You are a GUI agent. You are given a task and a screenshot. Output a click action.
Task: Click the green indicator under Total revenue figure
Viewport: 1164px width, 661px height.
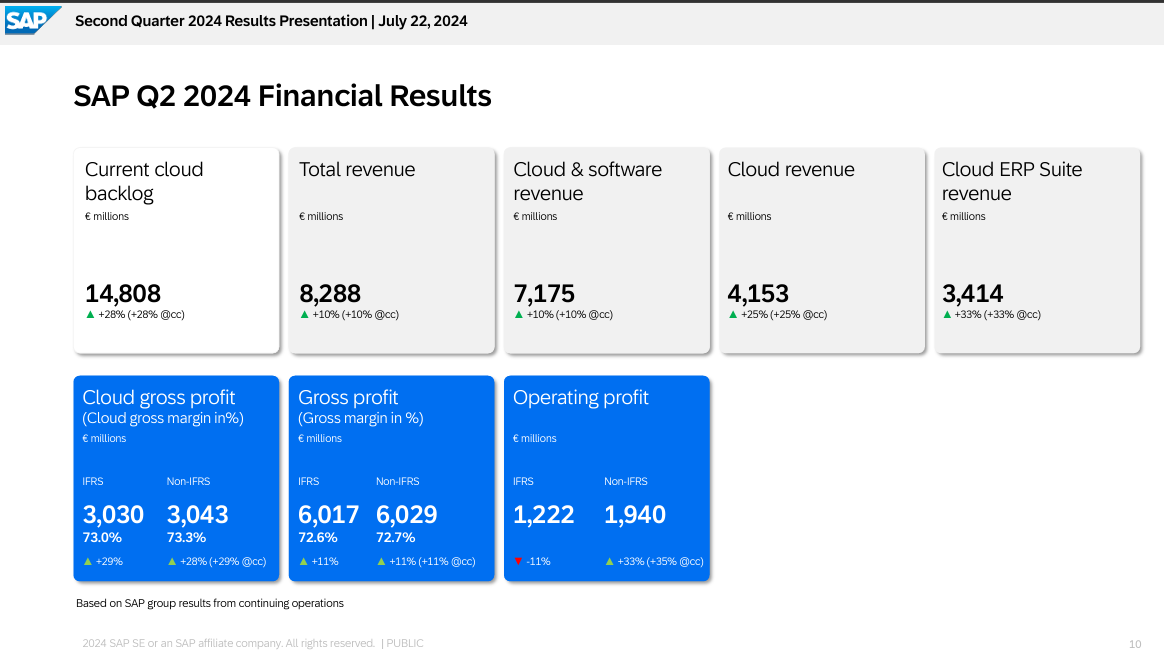point(303,314)
